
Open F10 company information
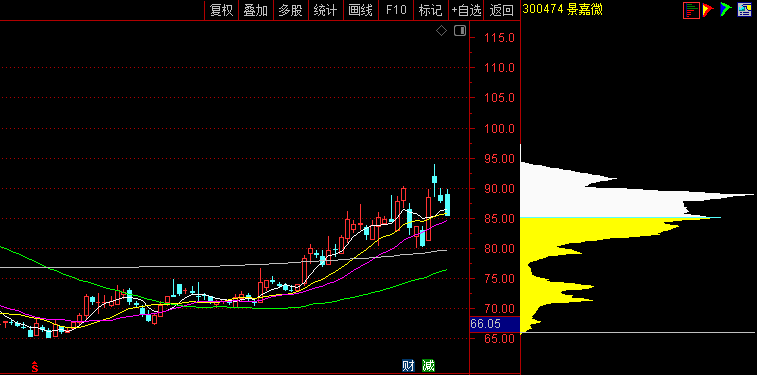(x=396, y=10)
